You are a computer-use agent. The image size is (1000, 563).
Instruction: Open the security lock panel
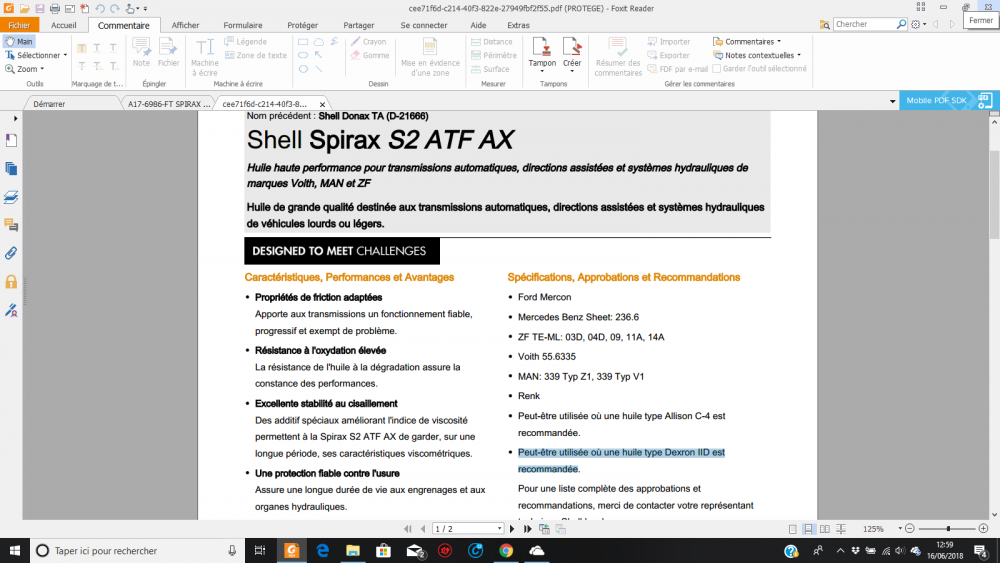(x=11, y=281)
